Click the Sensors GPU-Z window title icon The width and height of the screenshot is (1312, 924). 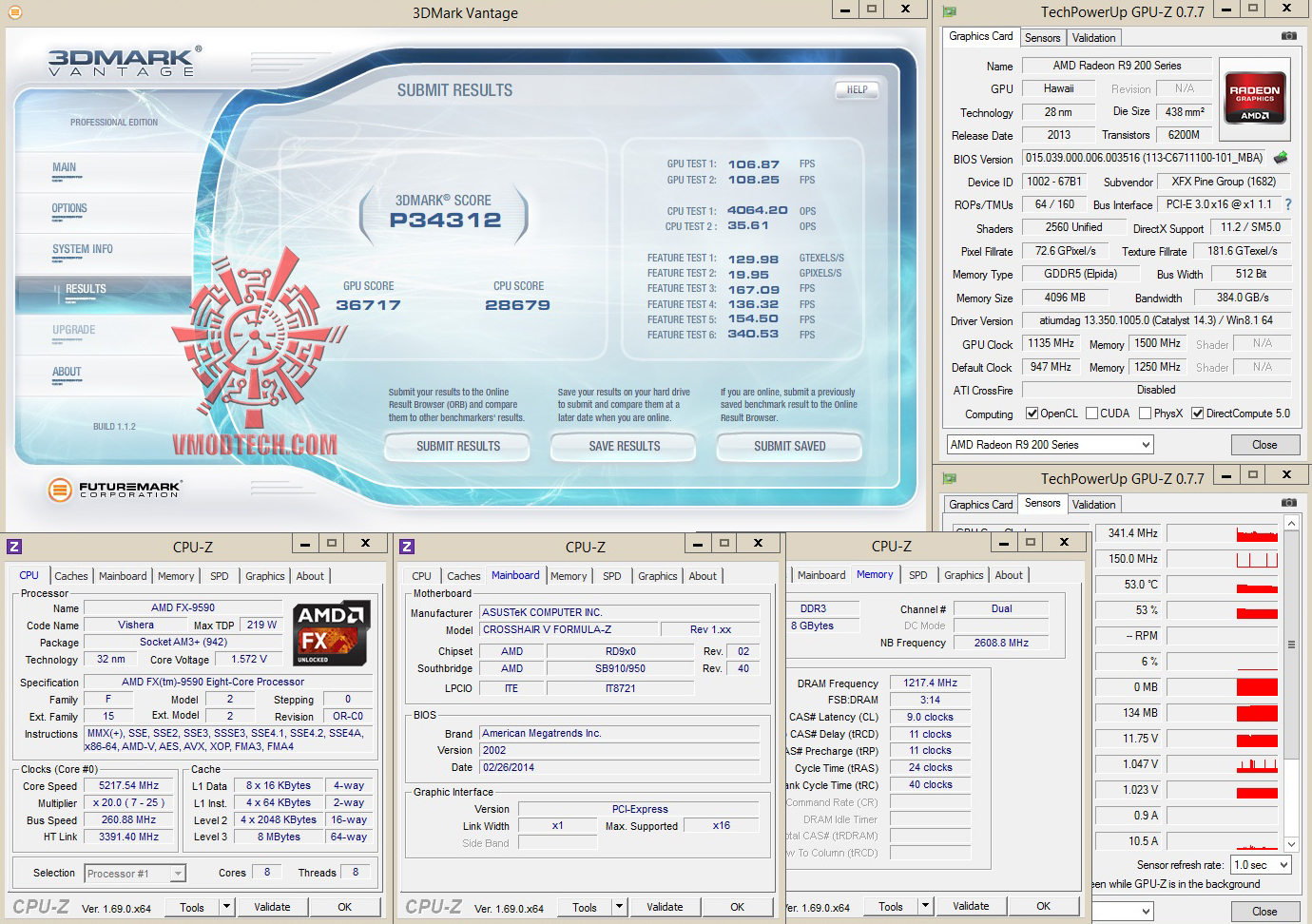(949, 477)
